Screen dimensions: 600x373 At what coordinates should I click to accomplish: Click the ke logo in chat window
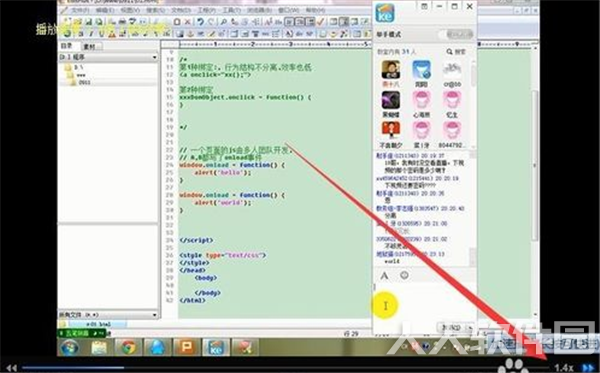(385, 12)
